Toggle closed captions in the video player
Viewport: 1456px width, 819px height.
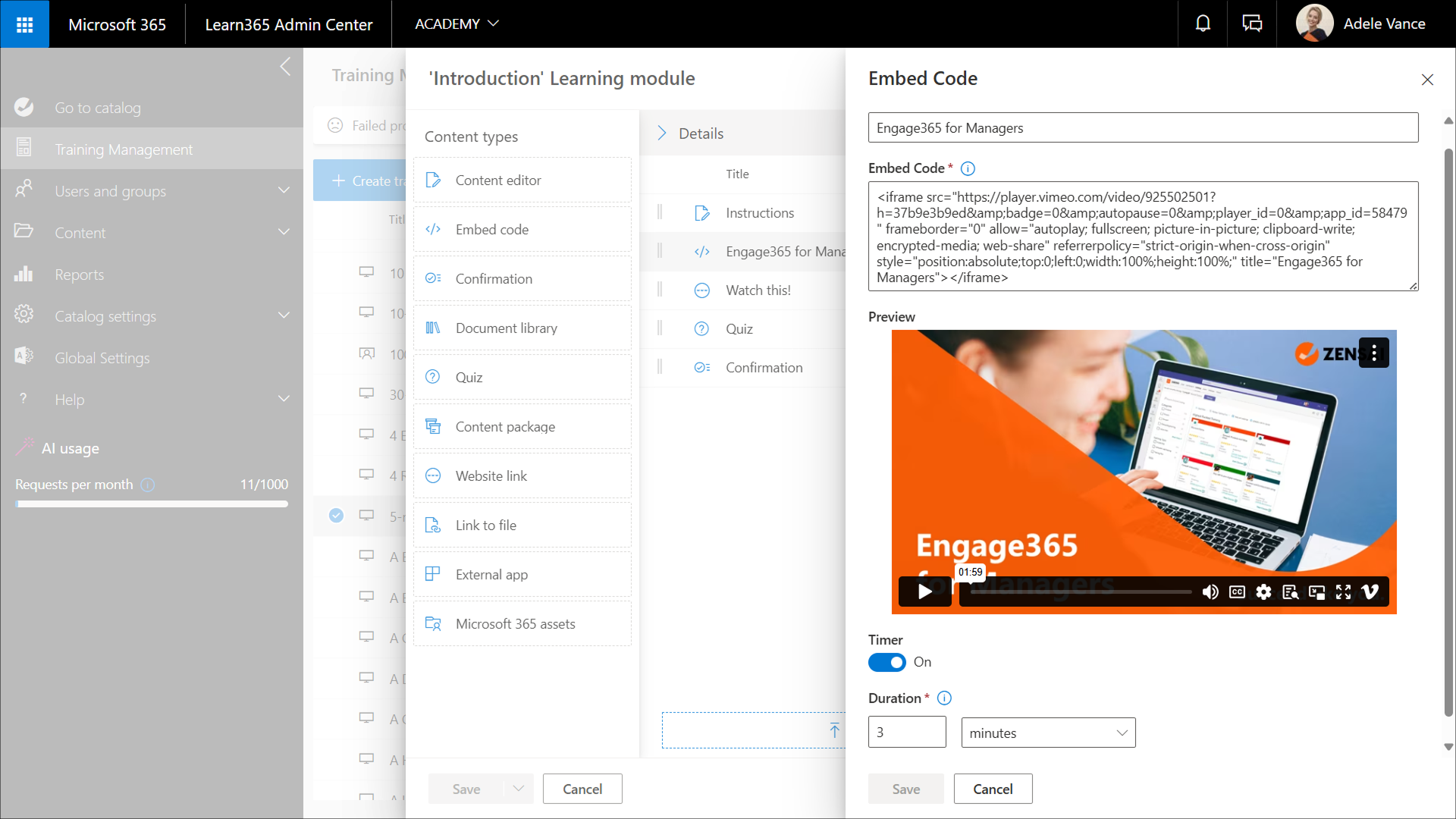1237,591
